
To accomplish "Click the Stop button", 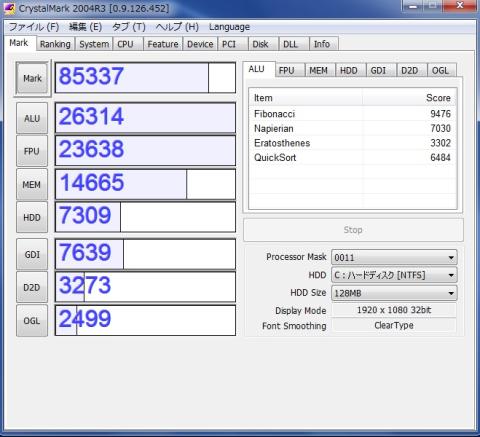I will (353, 230).
